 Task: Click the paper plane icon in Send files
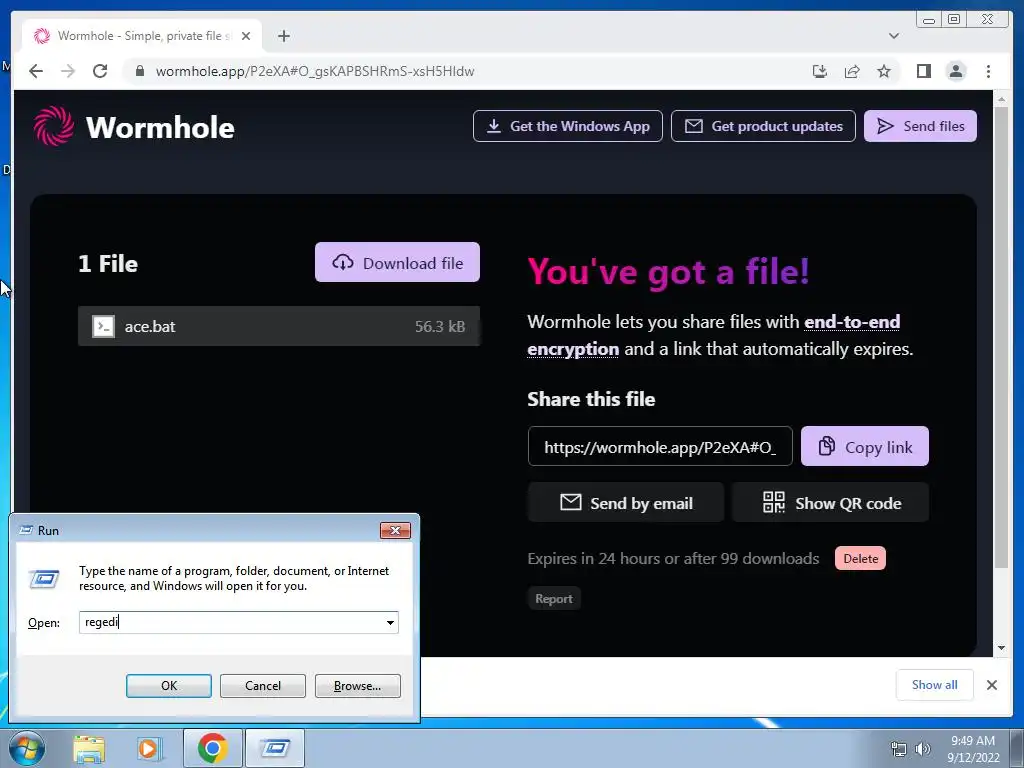885,126
